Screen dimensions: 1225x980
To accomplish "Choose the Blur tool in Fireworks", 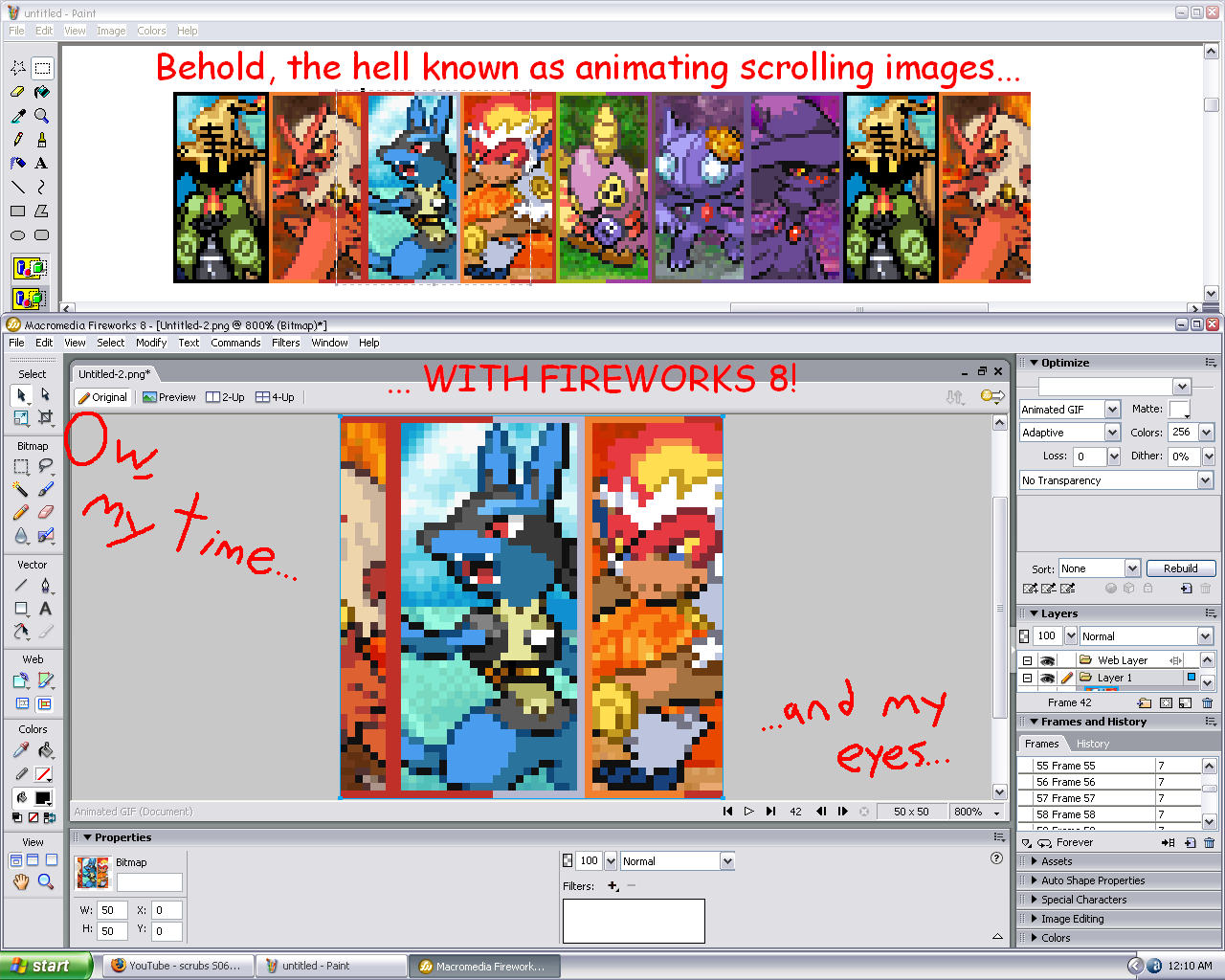I will coord(21,535).
